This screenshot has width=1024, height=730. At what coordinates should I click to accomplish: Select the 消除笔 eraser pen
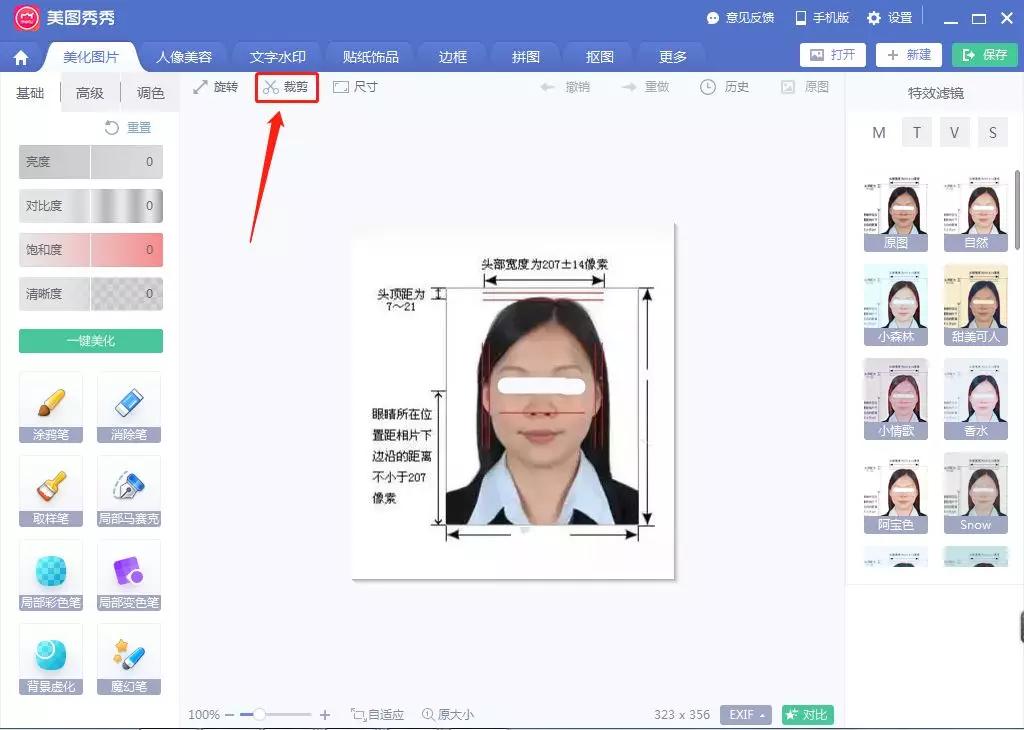(x=129, y=407)
